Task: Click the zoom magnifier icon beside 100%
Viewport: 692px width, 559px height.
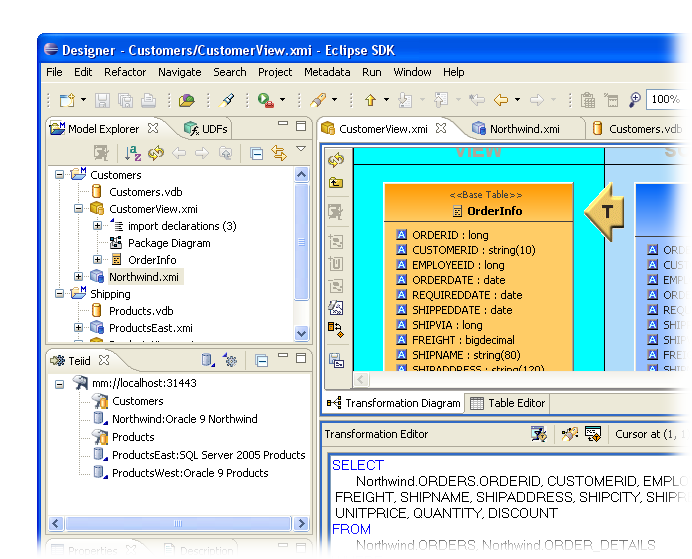Action: pos(635,100)
